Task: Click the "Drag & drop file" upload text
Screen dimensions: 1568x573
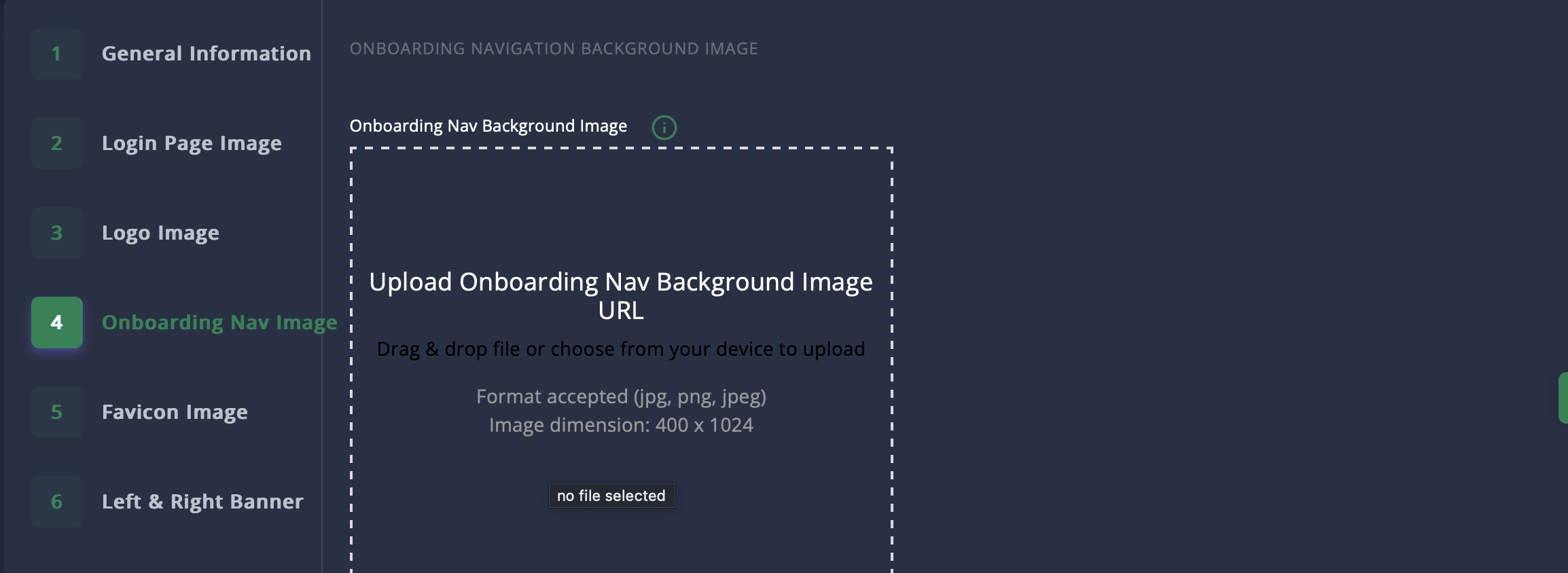Action: point(620,349)
